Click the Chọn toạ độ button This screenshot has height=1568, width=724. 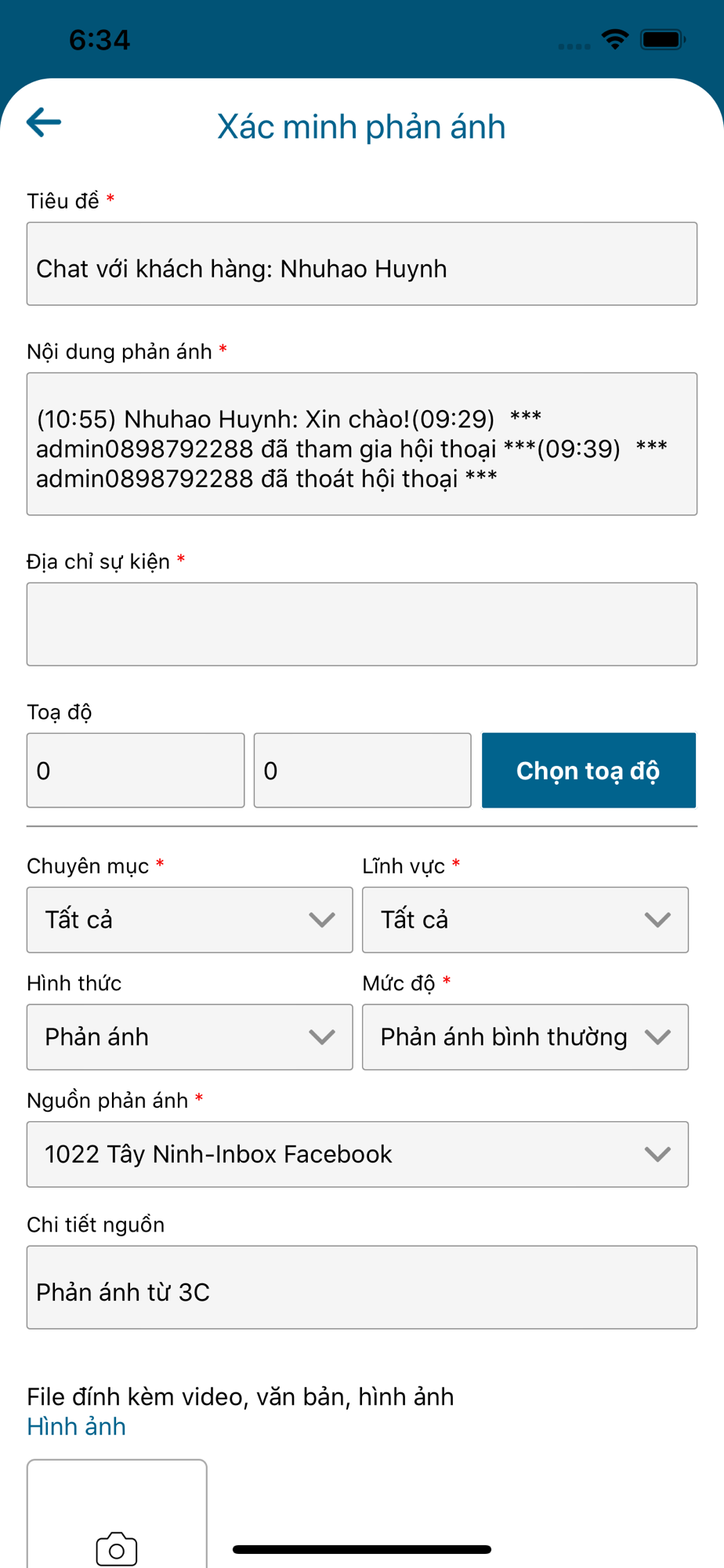click(588, 771)
